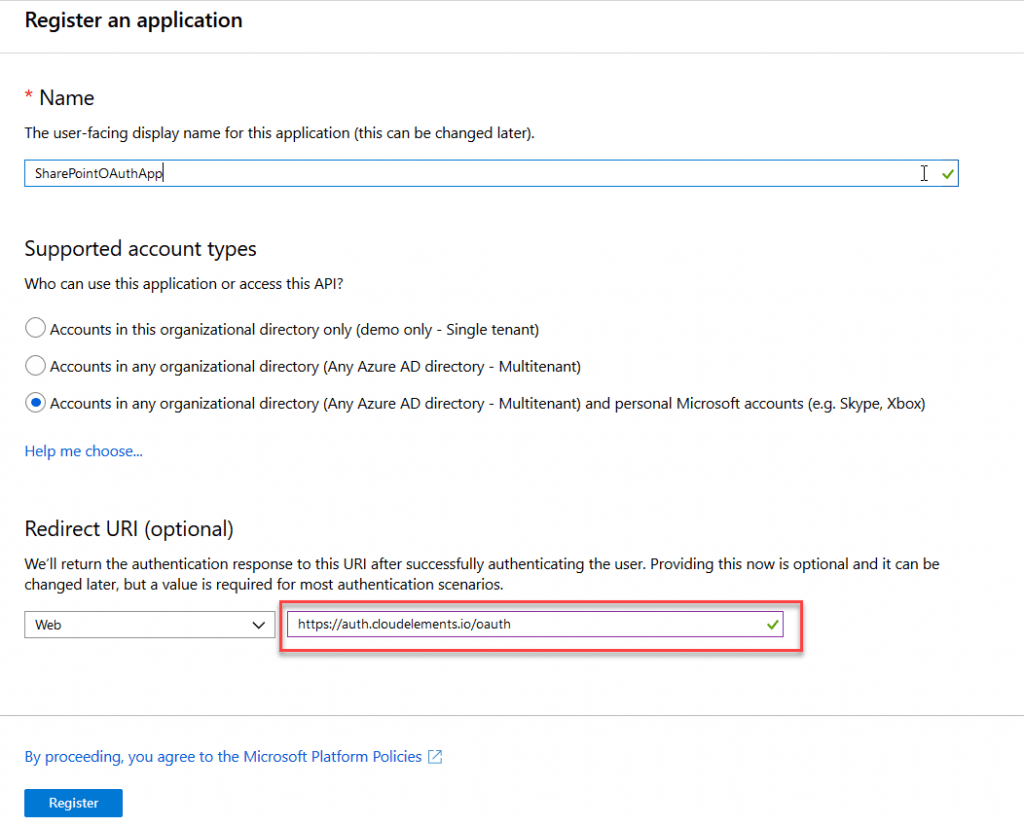Click the Supported account types heading
The width and height of the screenshot is (1024, 826).
tap(140, 249)
